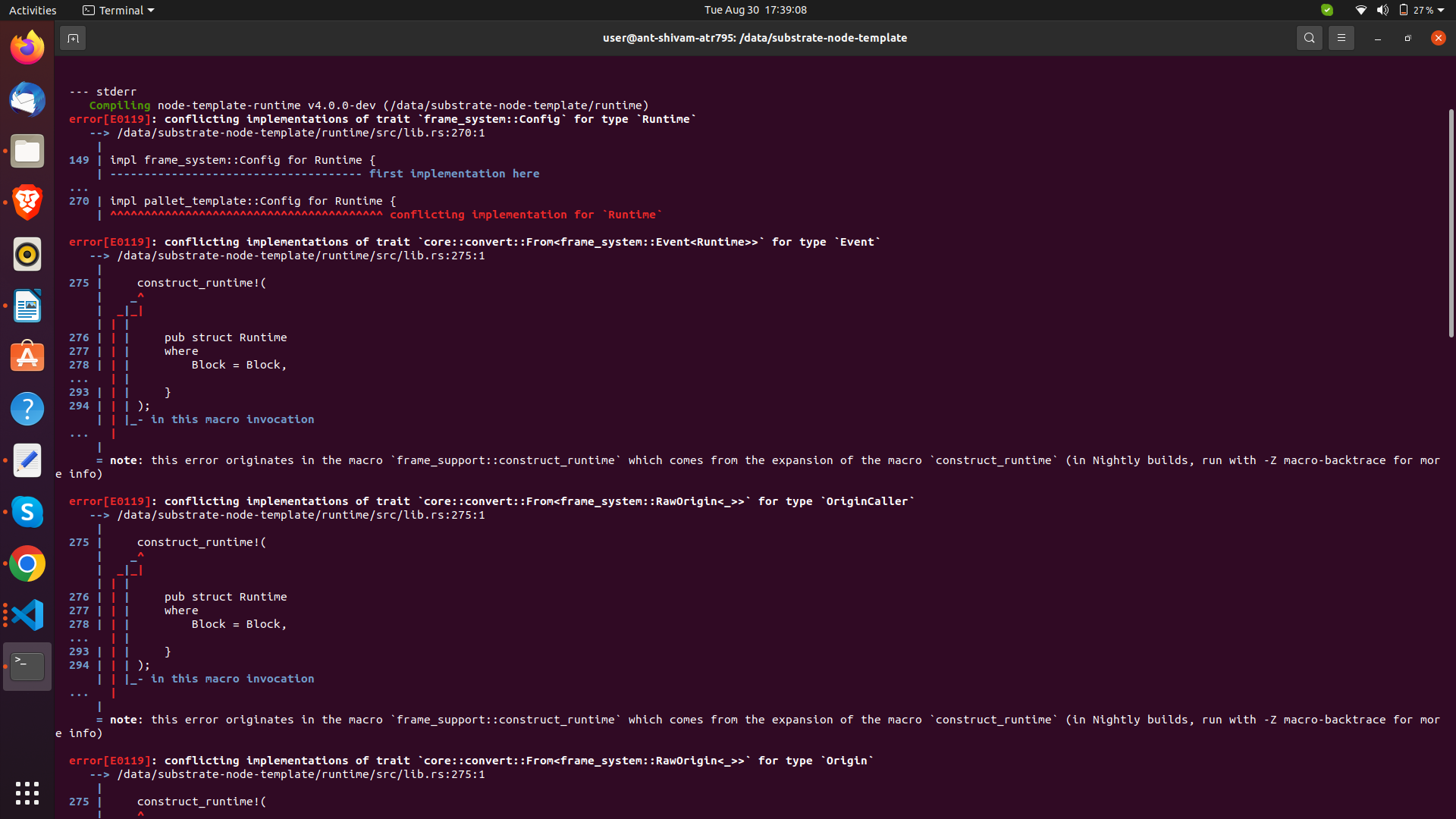This screenshot has width=1456, height=819.
Task: Click the terminal vertical scrollbar
Action: tap(1451, 224)
